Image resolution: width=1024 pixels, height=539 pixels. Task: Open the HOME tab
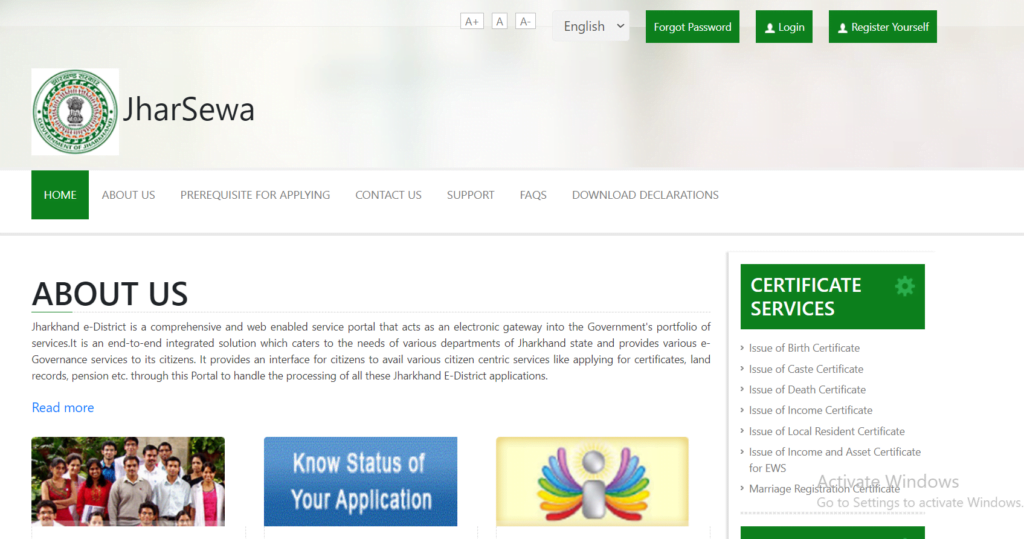click(60, 195)
